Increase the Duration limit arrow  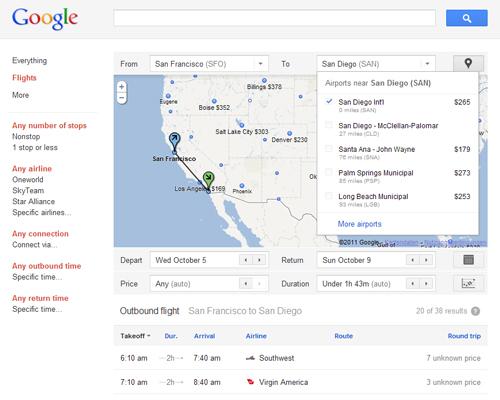pyautogui.click(x=426, y=284)
